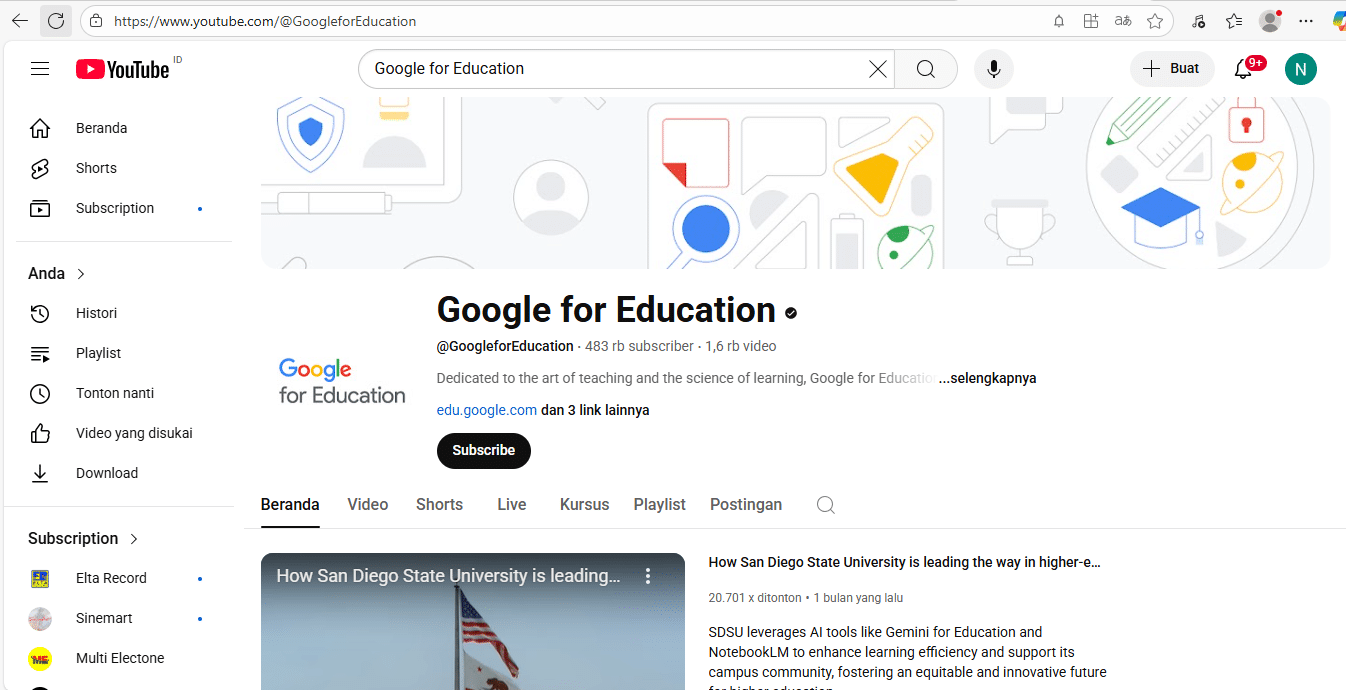Click the YouTube logo
1346x690 pixels.
pyautogui.click(x=123, y=69)
